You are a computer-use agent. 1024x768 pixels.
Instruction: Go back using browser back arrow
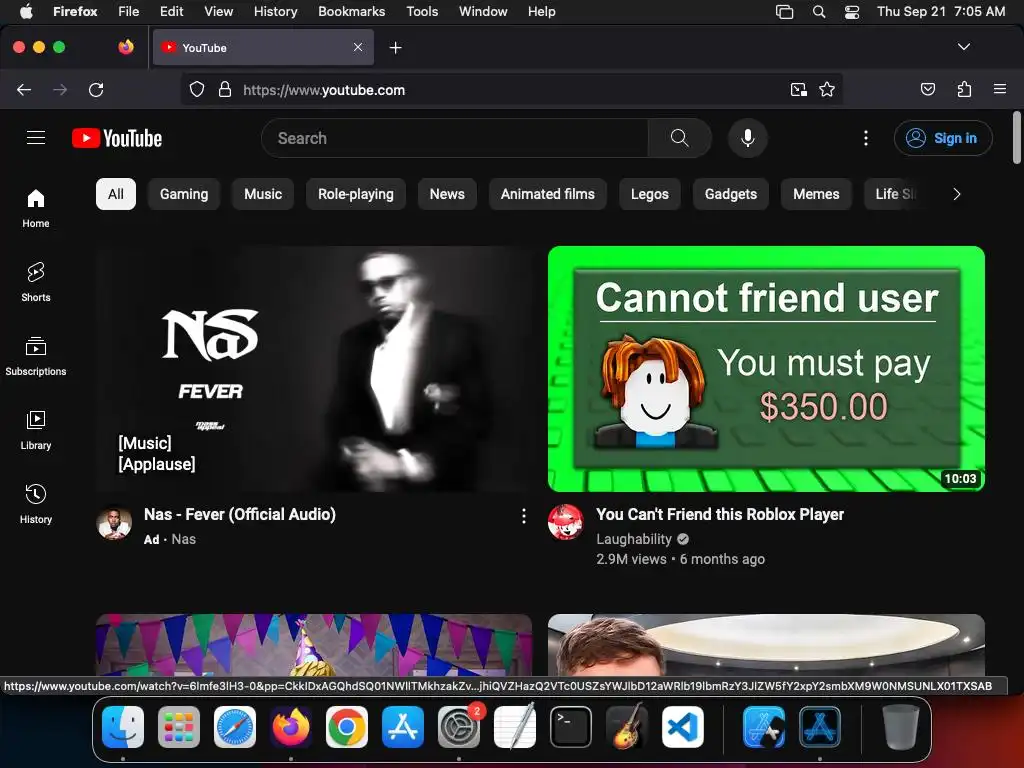pos(24,89)
